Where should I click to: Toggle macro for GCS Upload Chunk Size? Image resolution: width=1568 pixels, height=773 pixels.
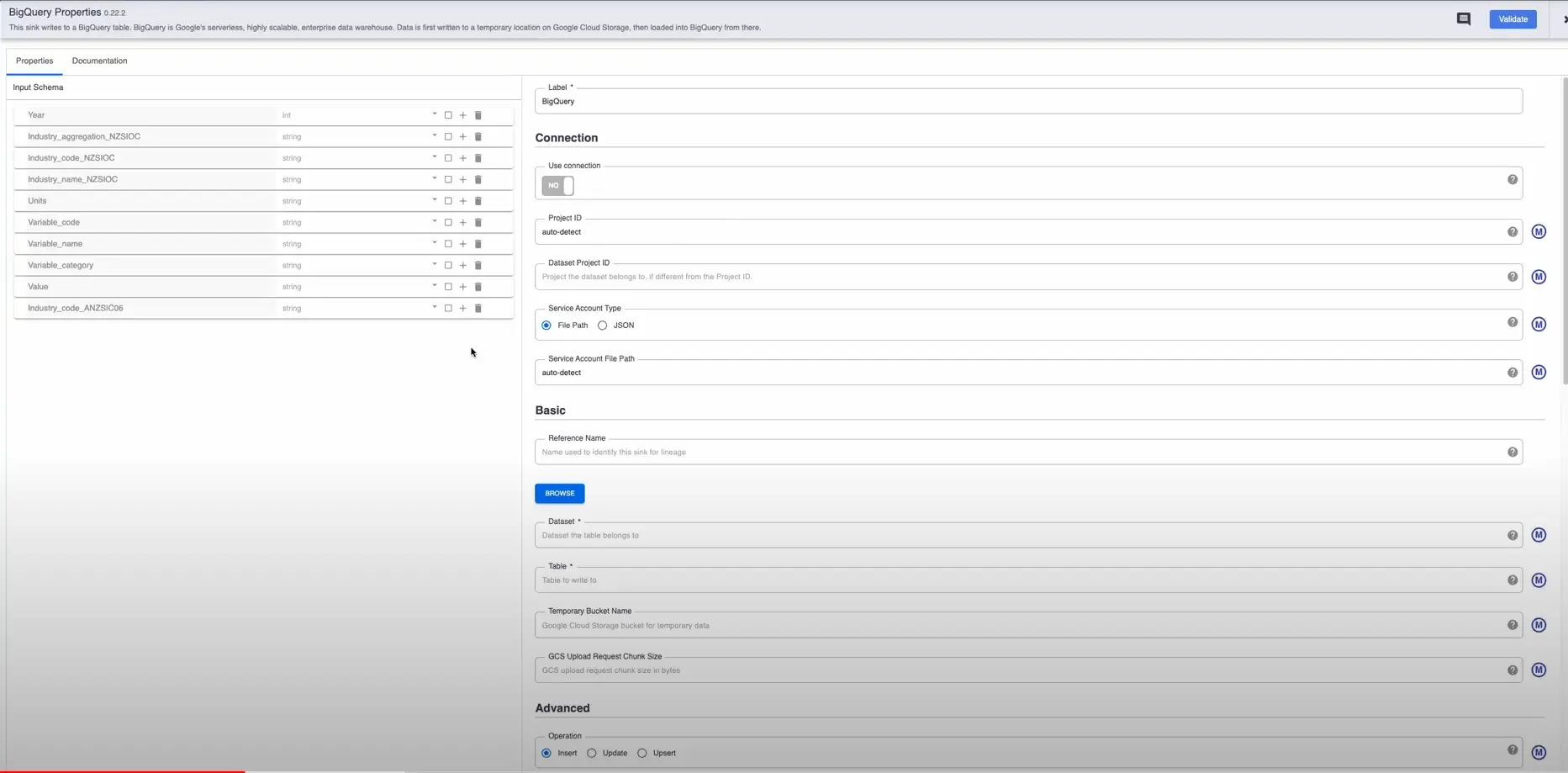click(1539, 670)
